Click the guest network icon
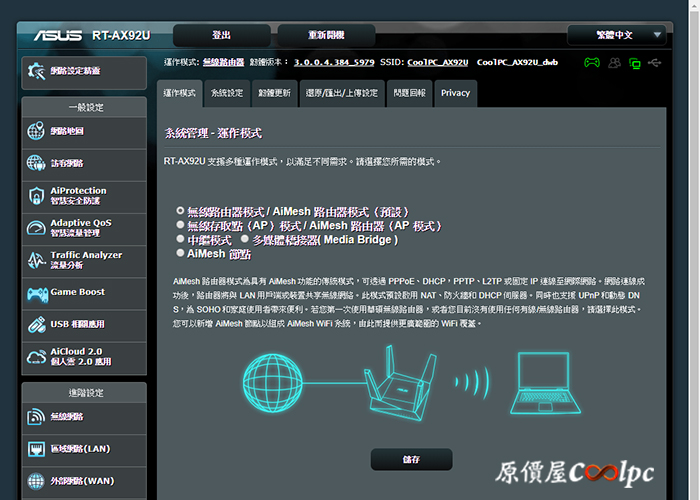The image size is (700, 500). [x=36, y=163]
